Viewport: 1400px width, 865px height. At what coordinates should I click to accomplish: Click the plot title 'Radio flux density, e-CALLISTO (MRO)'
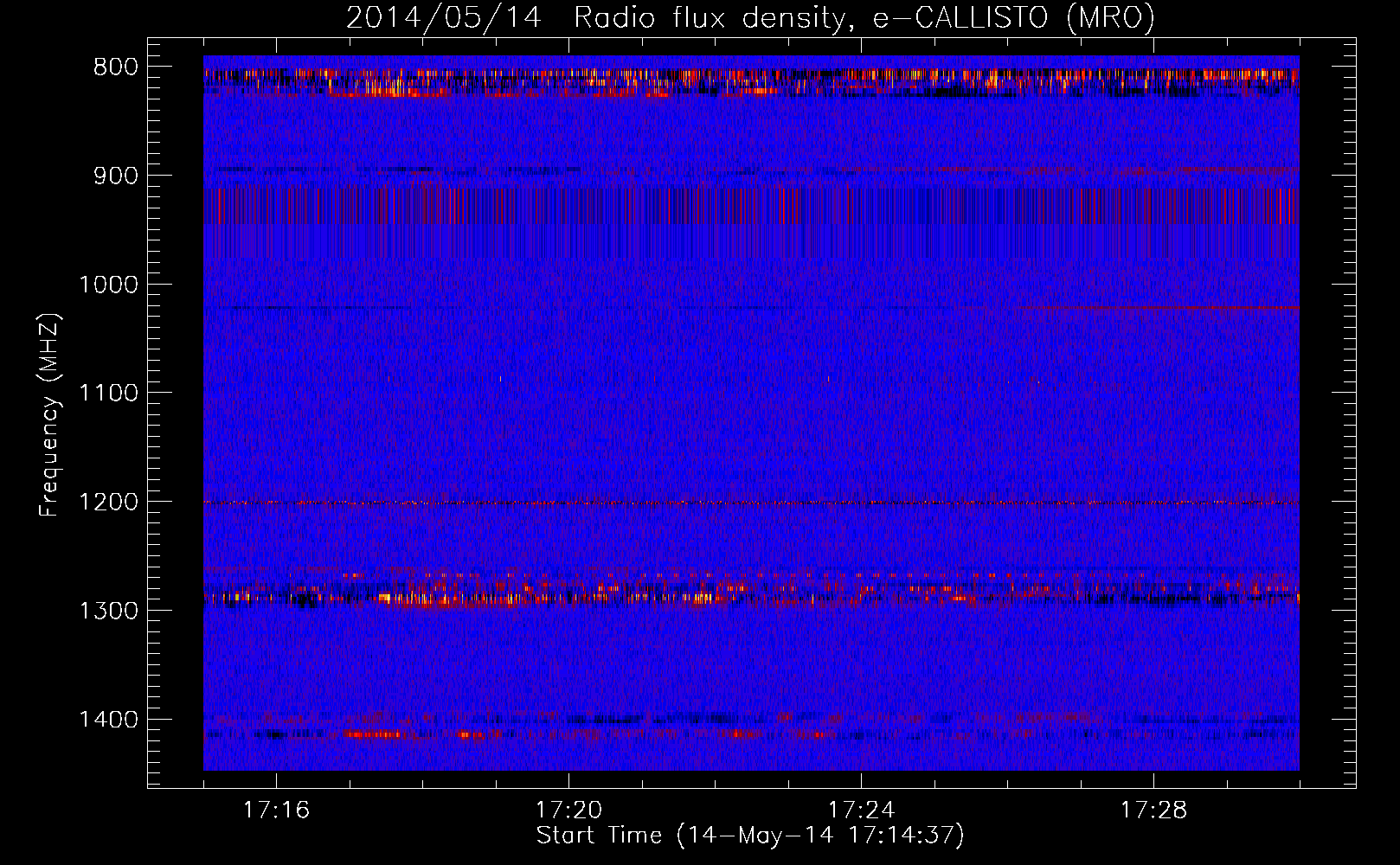click(864, 18)
